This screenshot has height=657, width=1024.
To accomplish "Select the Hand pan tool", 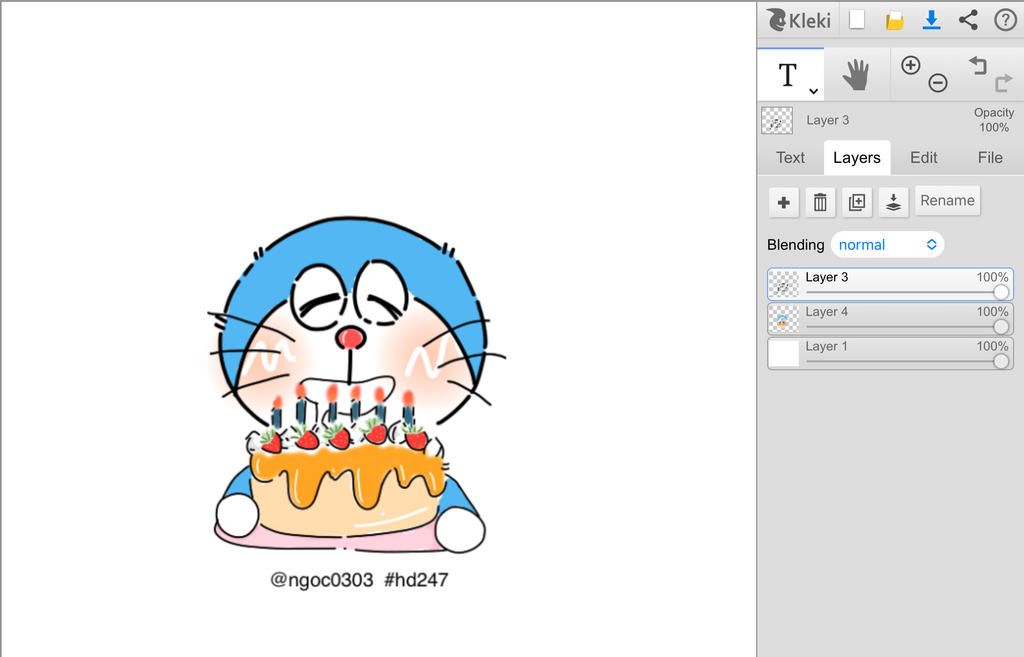I will coord(856,74).
